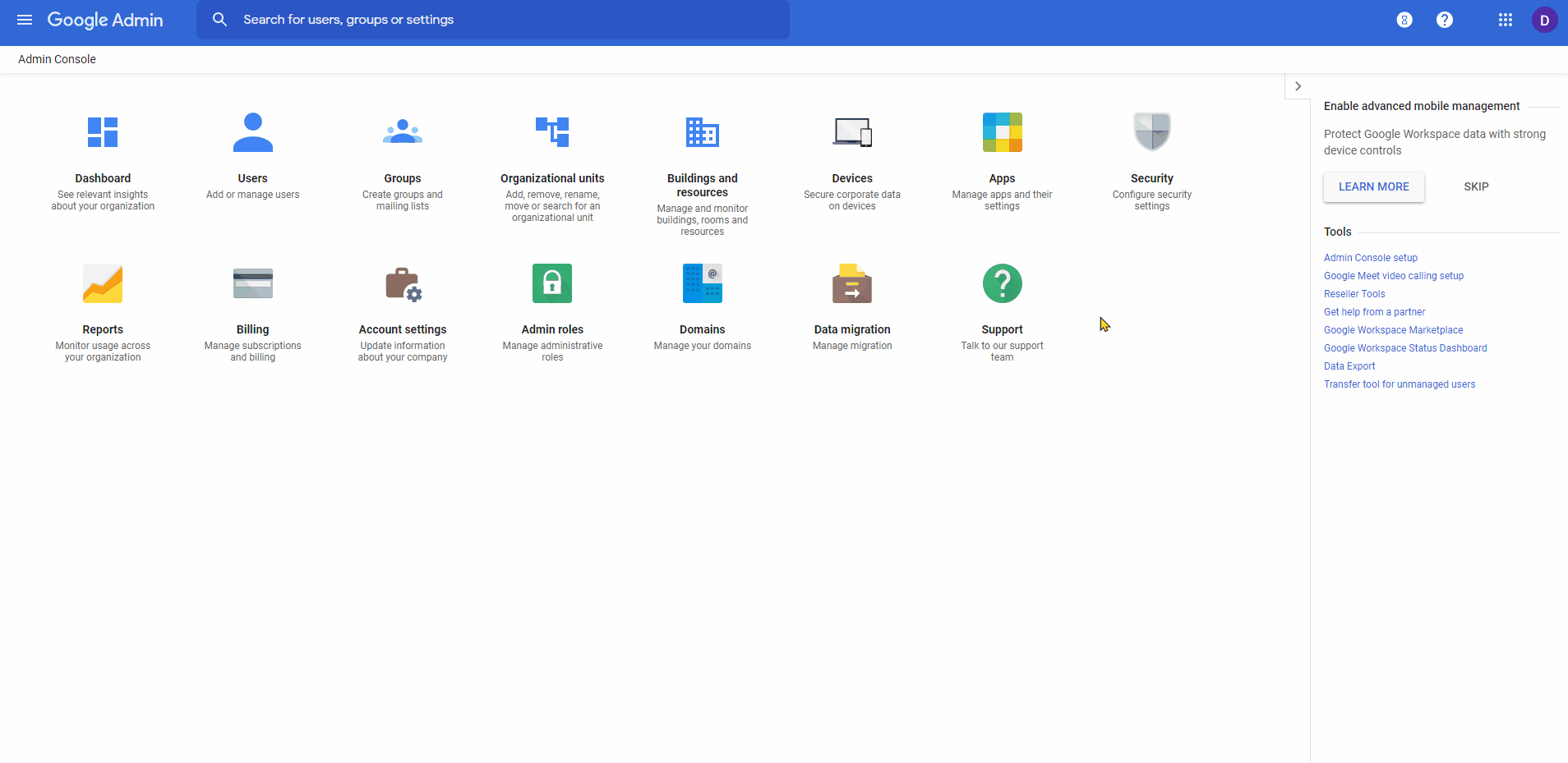This screenshot has height=763, width=1568.
Task: Click the 'Manage migration' text
Action: coord(852,346)
